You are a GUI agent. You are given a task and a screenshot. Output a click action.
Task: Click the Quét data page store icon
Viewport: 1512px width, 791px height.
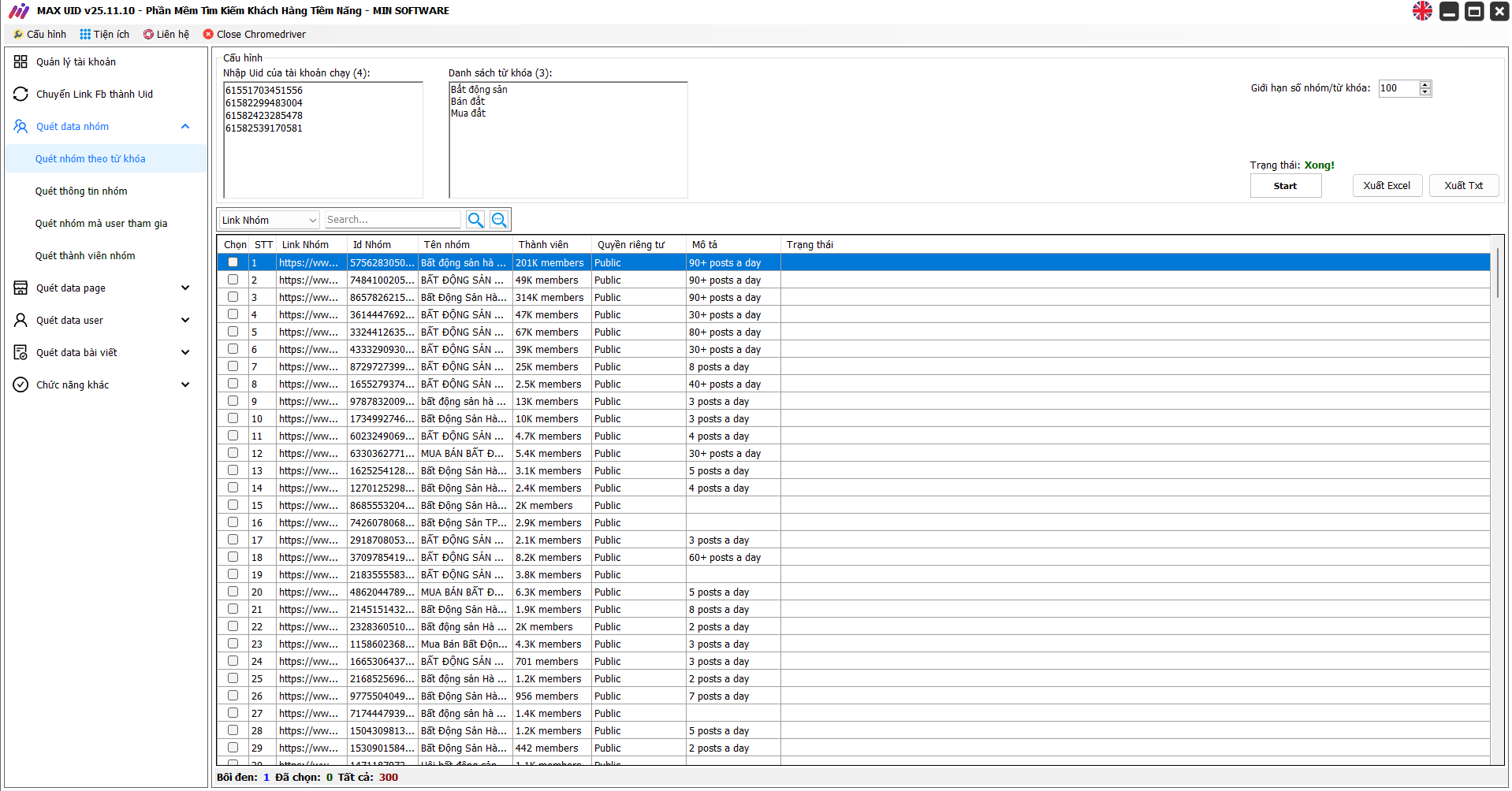20,288
